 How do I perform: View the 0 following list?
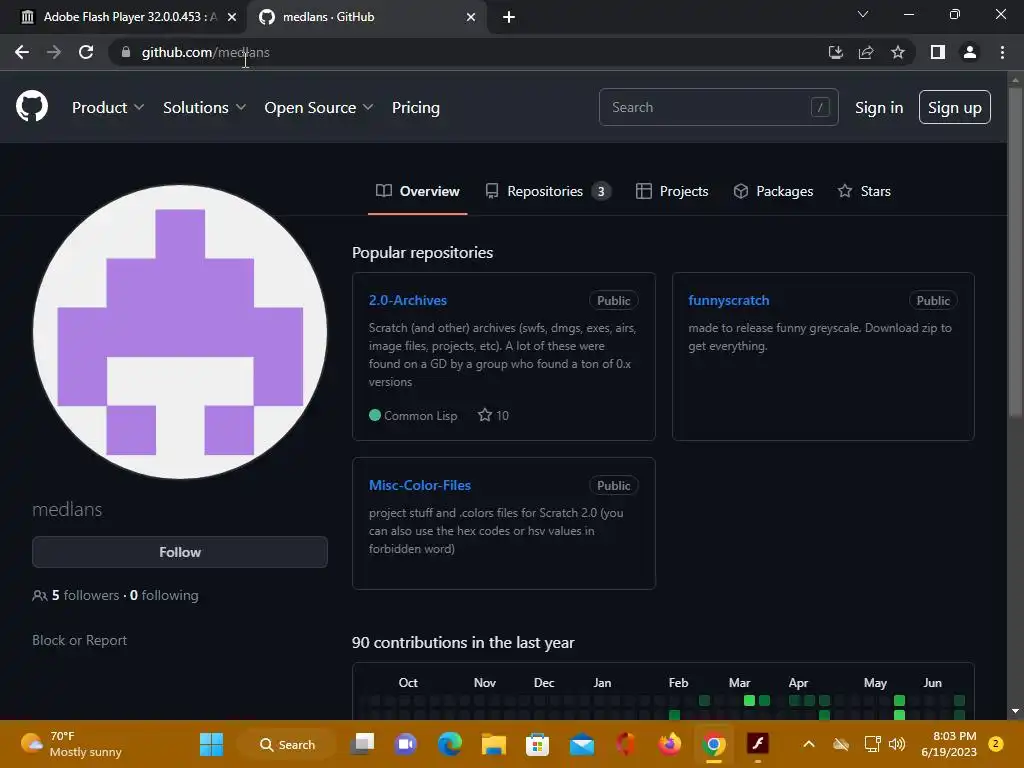click(164, 595)
